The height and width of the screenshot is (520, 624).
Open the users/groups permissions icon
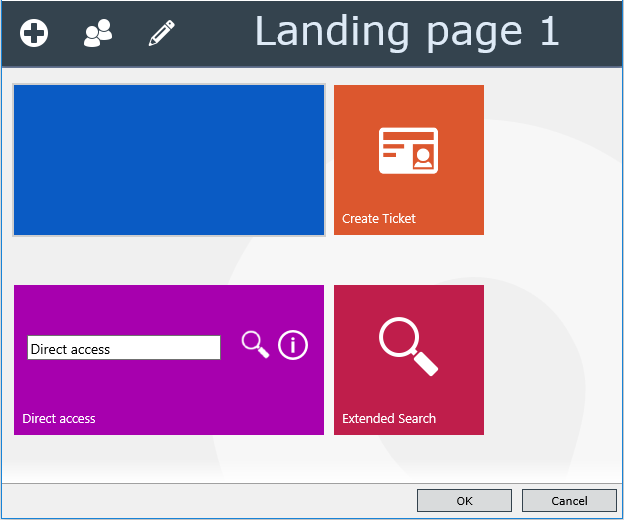[98, 33]
